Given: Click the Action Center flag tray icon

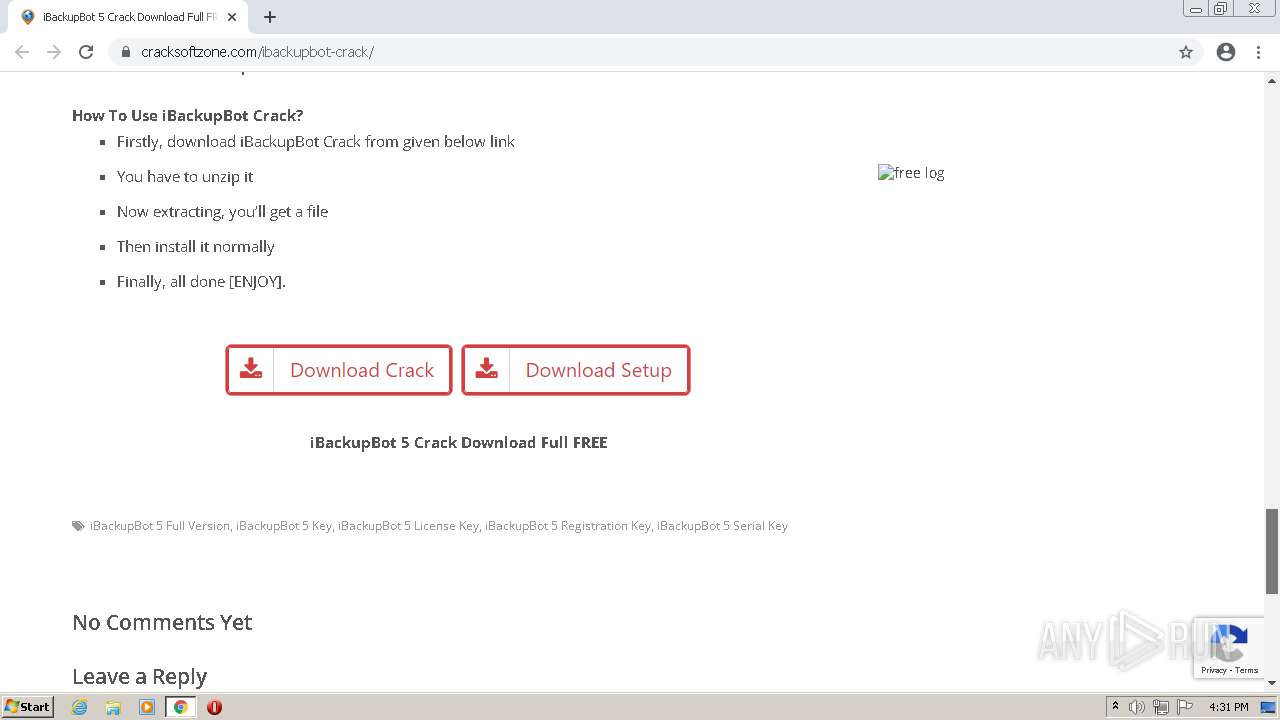Looking at the screenshot, I should (x=1184, y=707).
